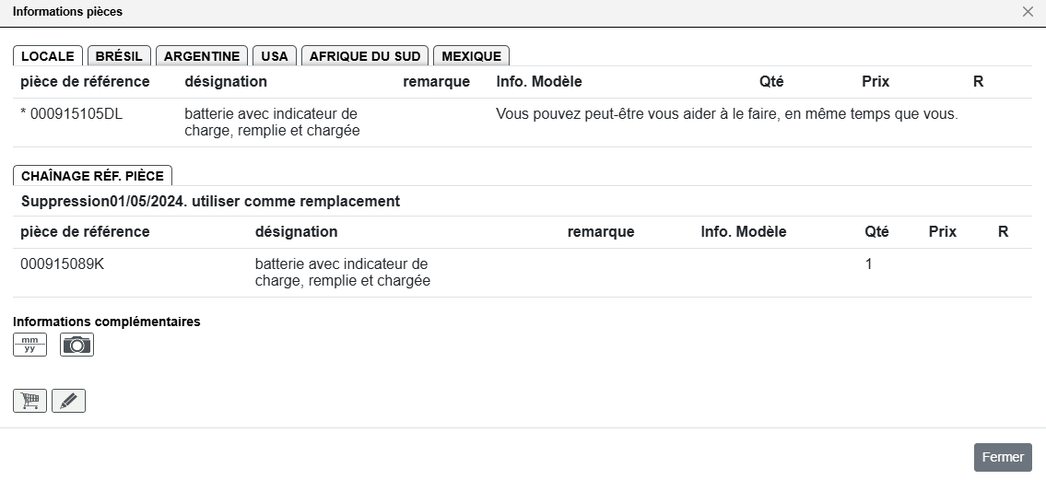The width and height of the screenshot is (1046, 480).
Task: Select the CHAÎNAGE RÉF. PIÈCE tab
Action: [x=93, y=176]
